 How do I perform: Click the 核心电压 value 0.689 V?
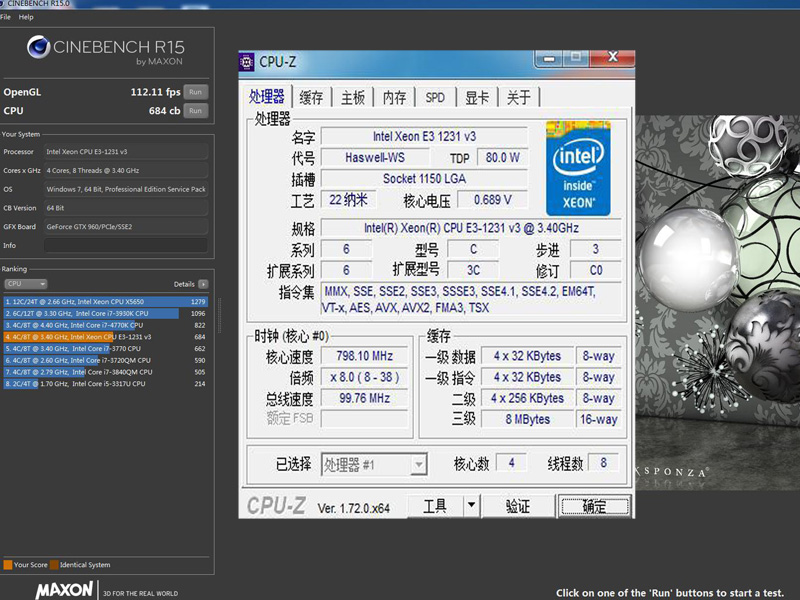(x=492, y=199)
